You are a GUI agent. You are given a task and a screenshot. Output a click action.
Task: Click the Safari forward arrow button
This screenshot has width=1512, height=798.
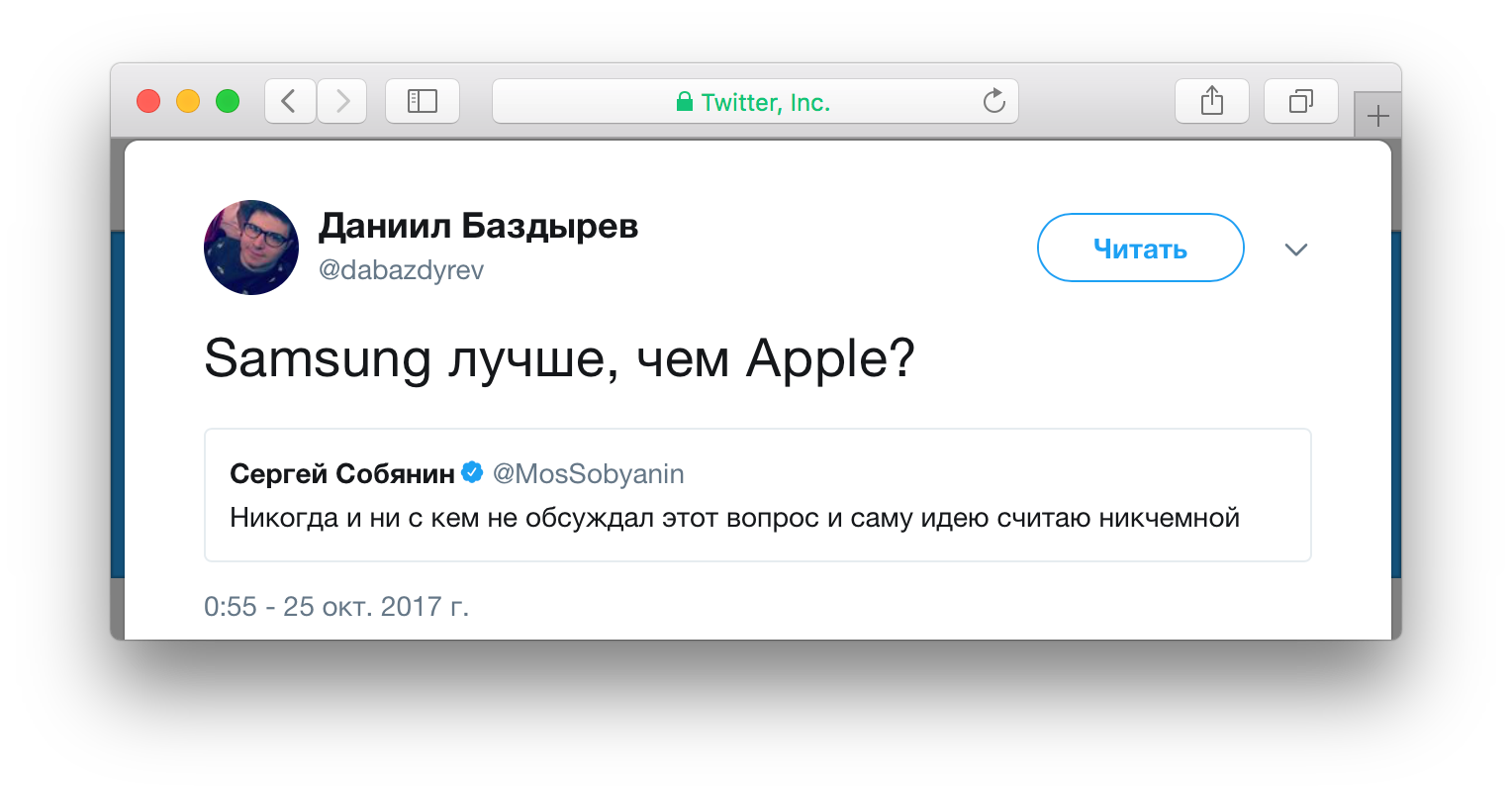pyautogui.click(x=342, y=101)
